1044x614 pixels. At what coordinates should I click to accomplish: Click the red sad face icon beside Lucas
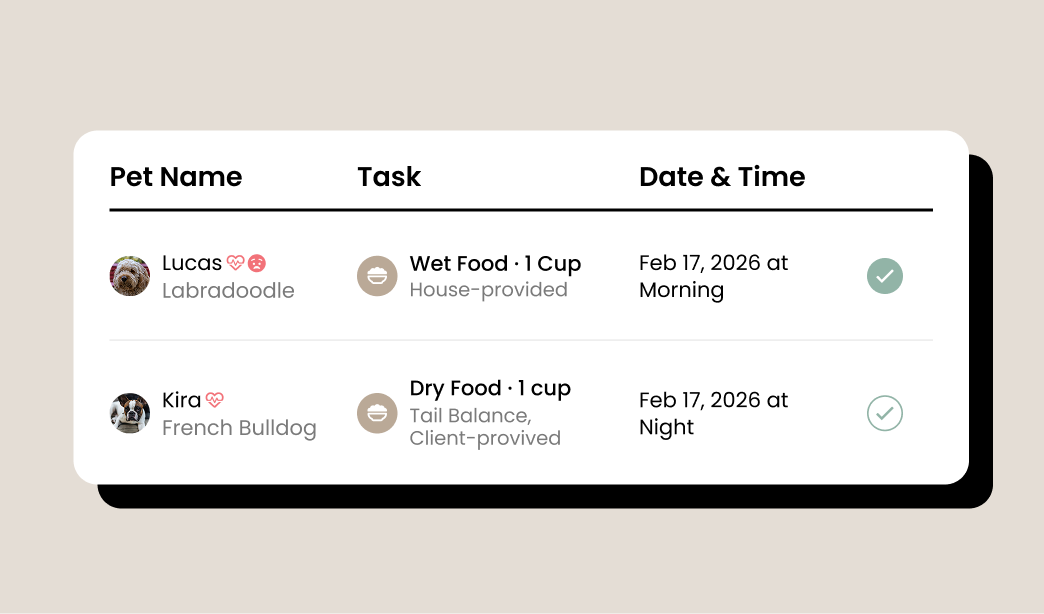257,264
